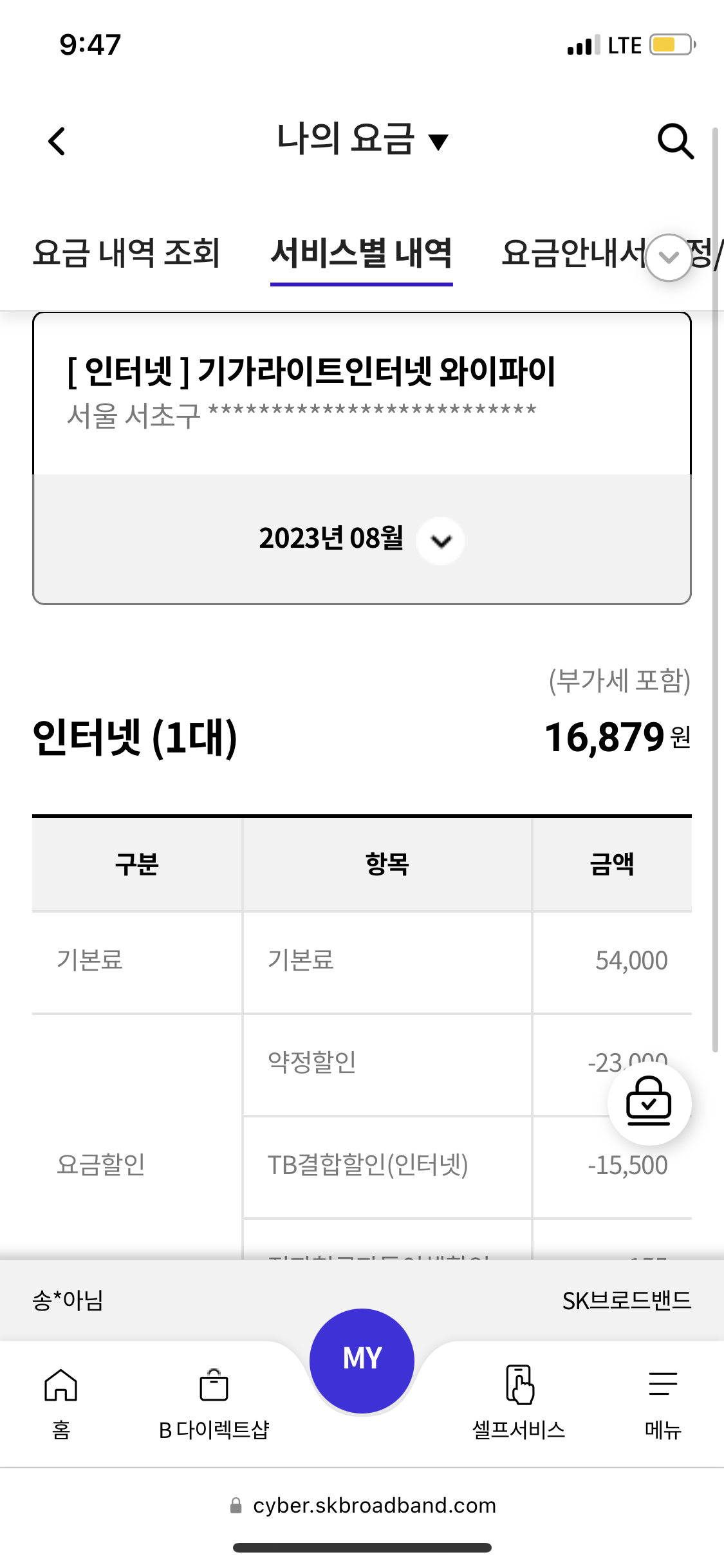Tap the floating lock checkmark icon

[649, 1103]
